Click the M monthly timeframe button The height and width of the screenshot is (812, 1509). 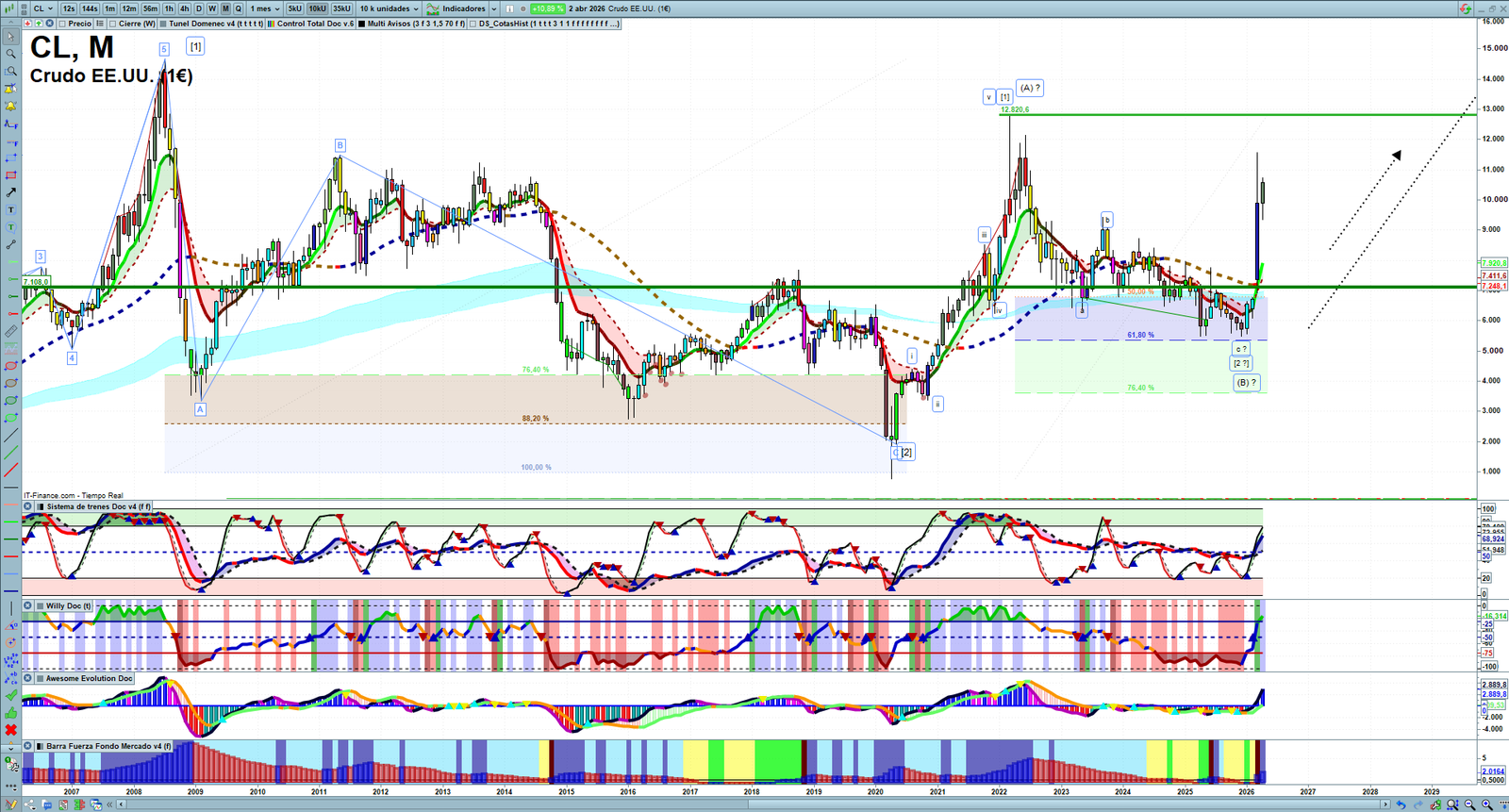[225, 8]
